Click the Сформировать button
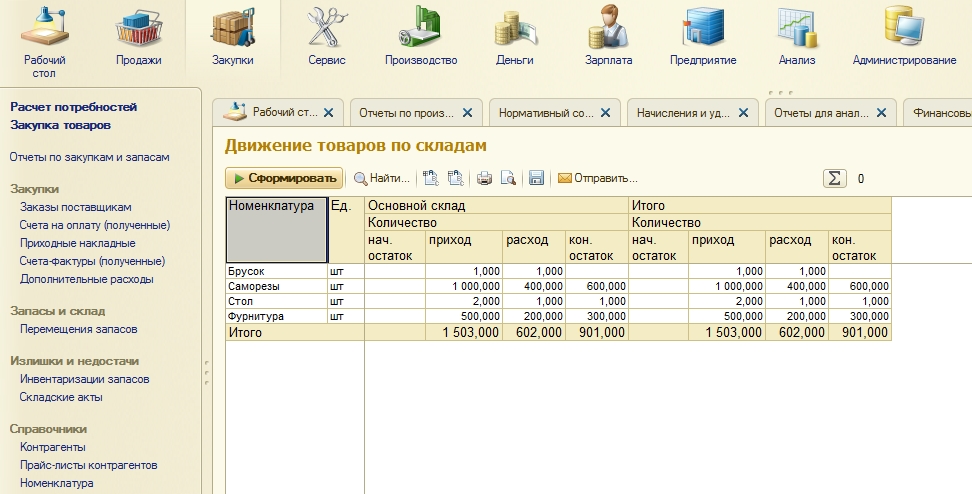The image size is (972, 494). pyautogui.click(x=284, y=179)
